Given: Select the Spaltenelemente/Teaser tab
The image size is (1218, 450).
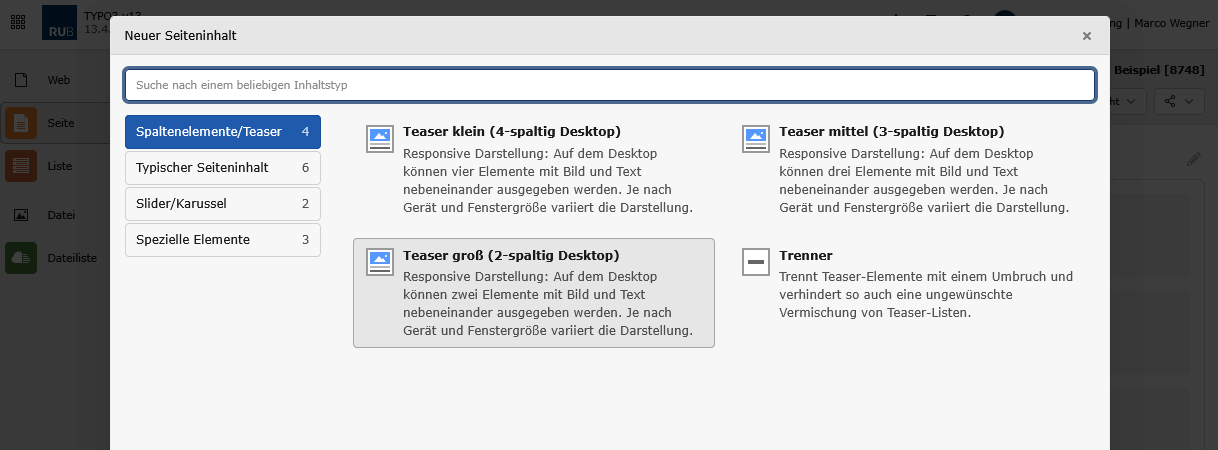Looking at the screenshot, I should click(x=222, y=132).
